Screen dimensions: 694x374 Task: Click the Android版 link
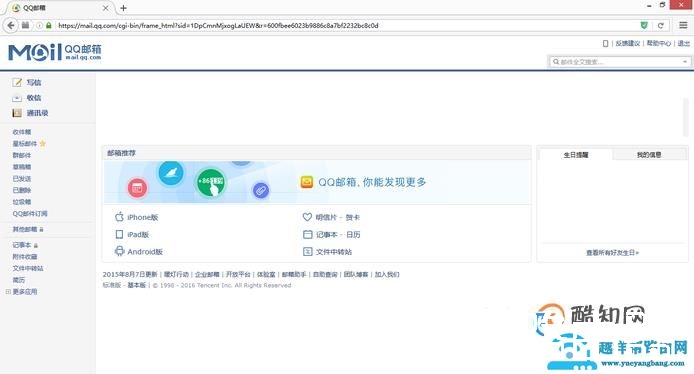[145, 251]
